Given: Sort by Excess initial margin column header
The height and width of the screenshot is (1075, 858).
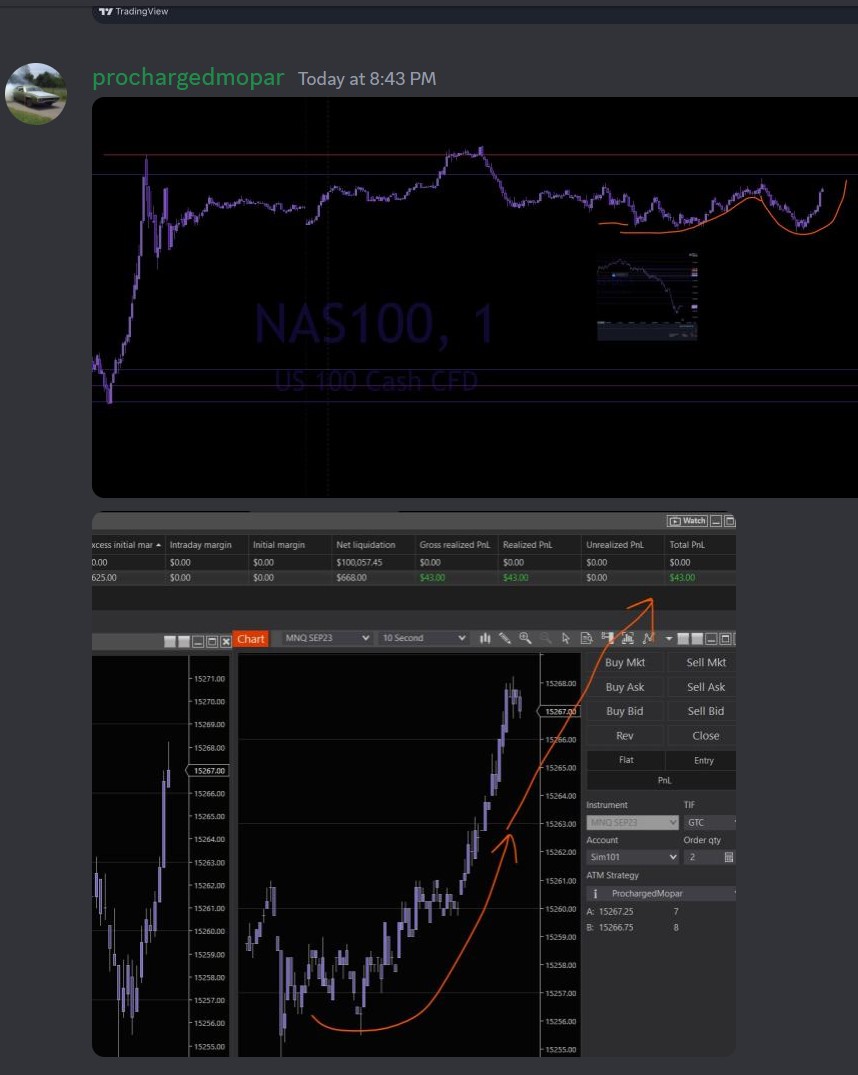Looking at the screenshot, I should click(128, 544).
